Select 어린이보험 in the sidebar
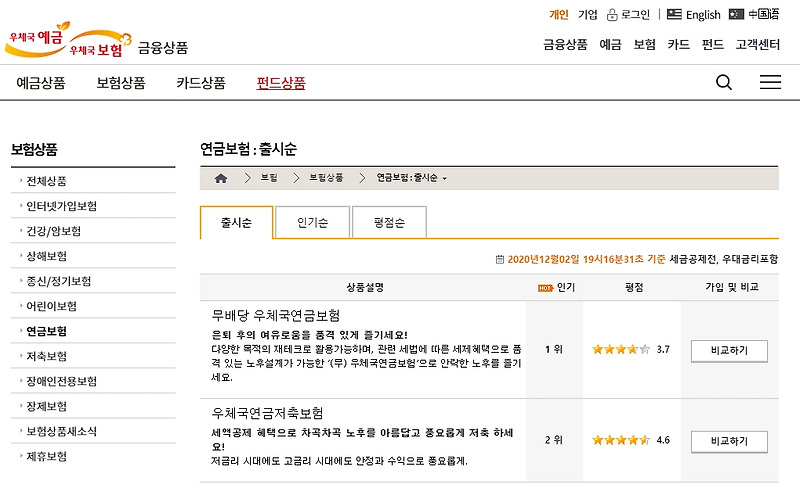Screen dimensions: 800x488 (x=52, y=306)
